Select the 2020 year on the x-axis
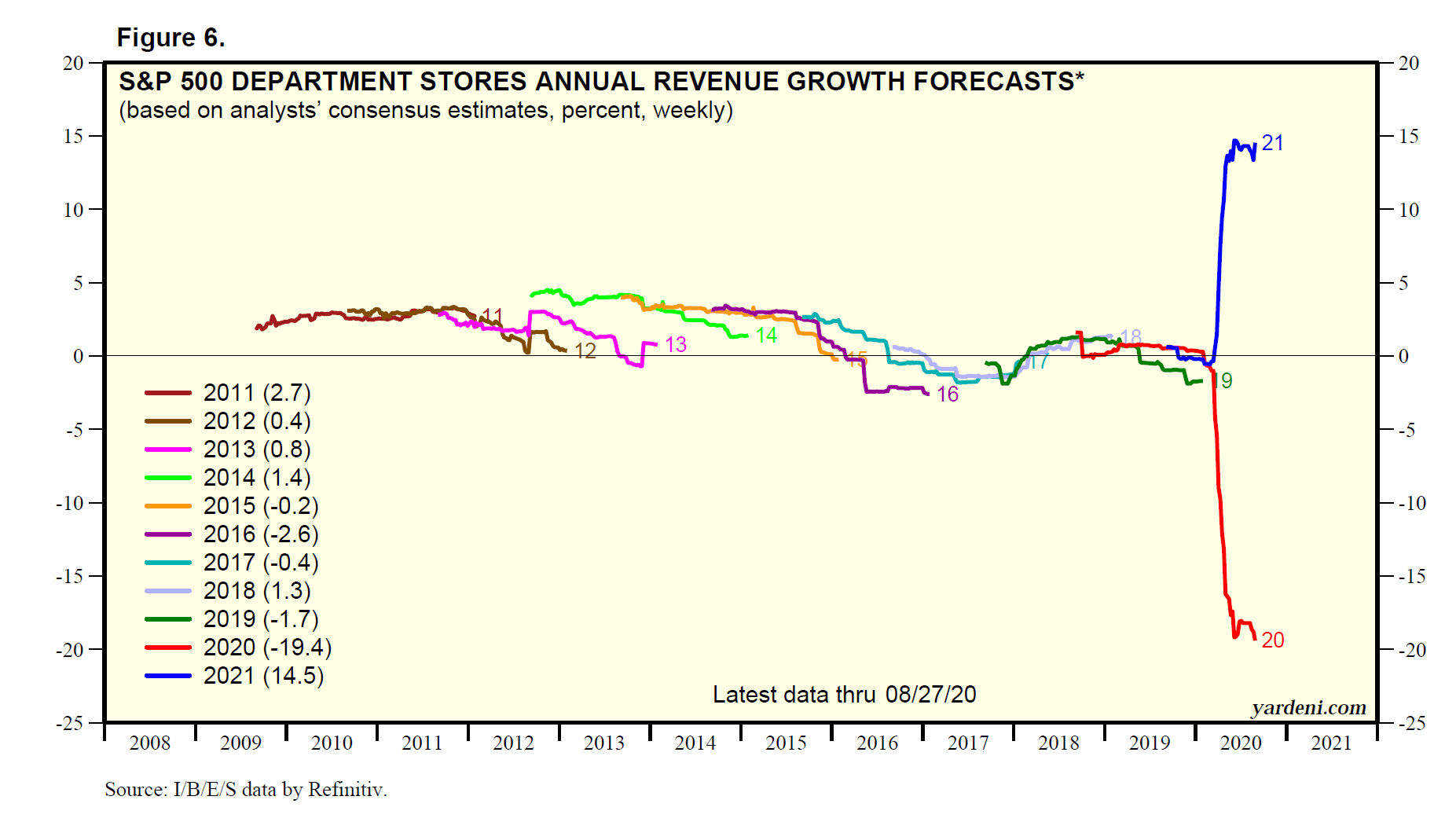1456x833 pixels. [1240, 743]
